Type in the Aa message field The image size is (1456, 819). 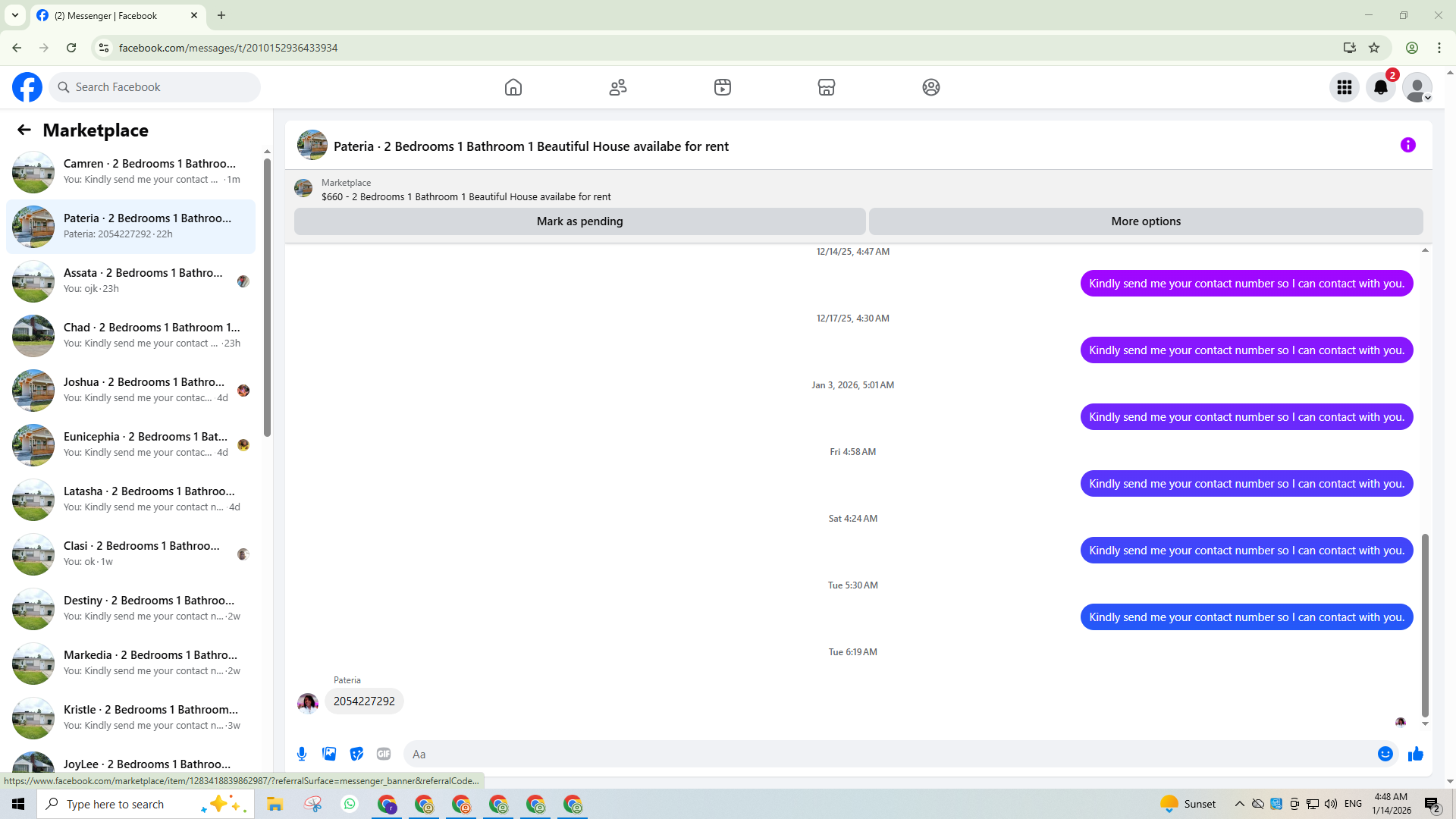tap(887, 754)
